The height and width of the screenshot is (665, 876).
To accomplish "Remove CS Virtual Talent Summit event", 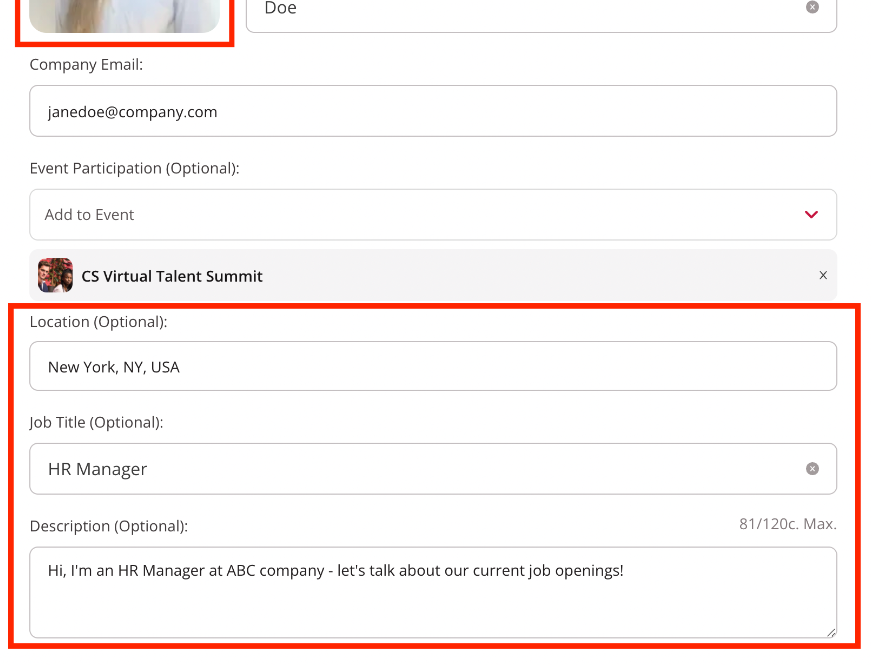I will [823, 275].
